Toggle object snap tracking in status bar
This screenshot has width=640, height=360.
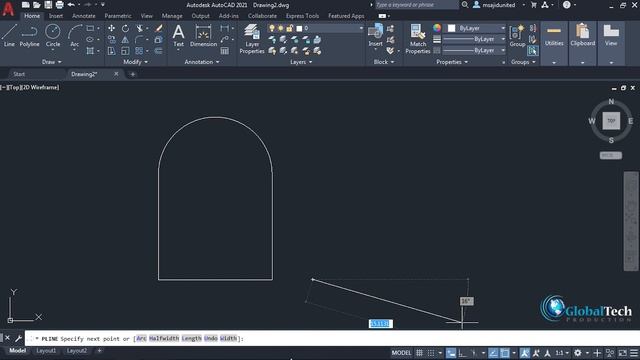click(x=493, y=353)
